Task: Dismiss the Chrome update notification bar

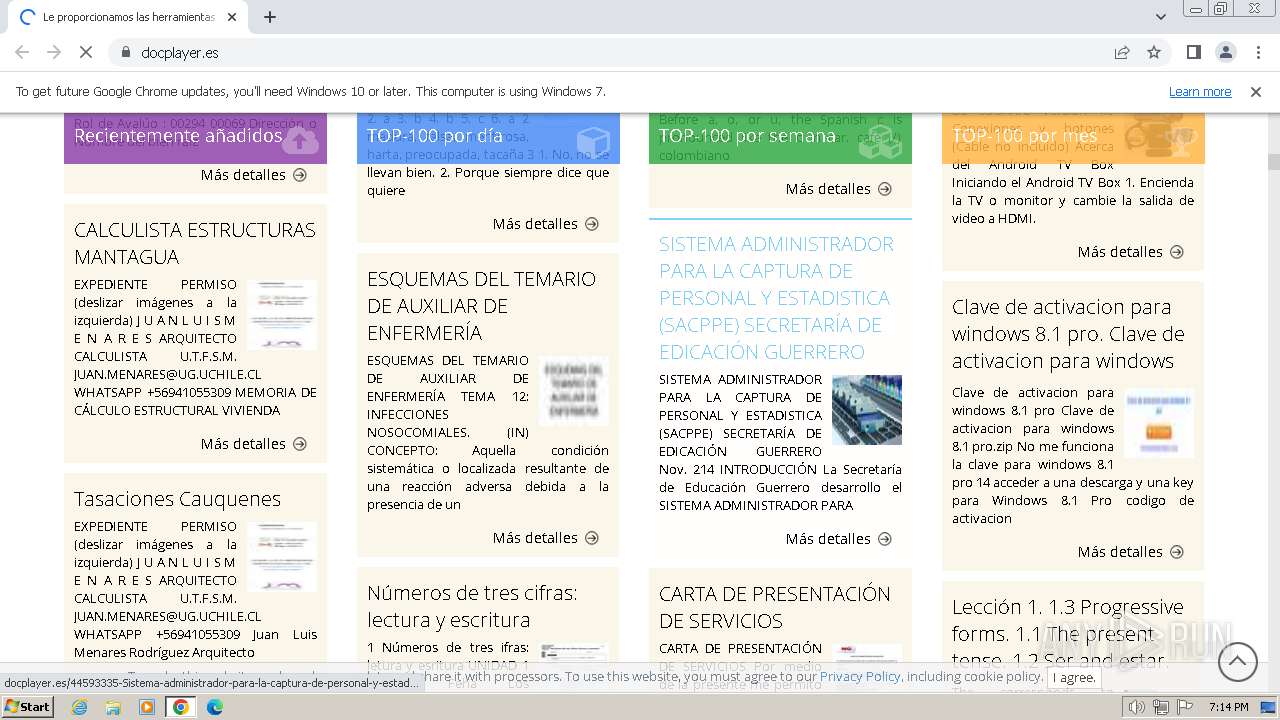Action: pos(1256,91)
